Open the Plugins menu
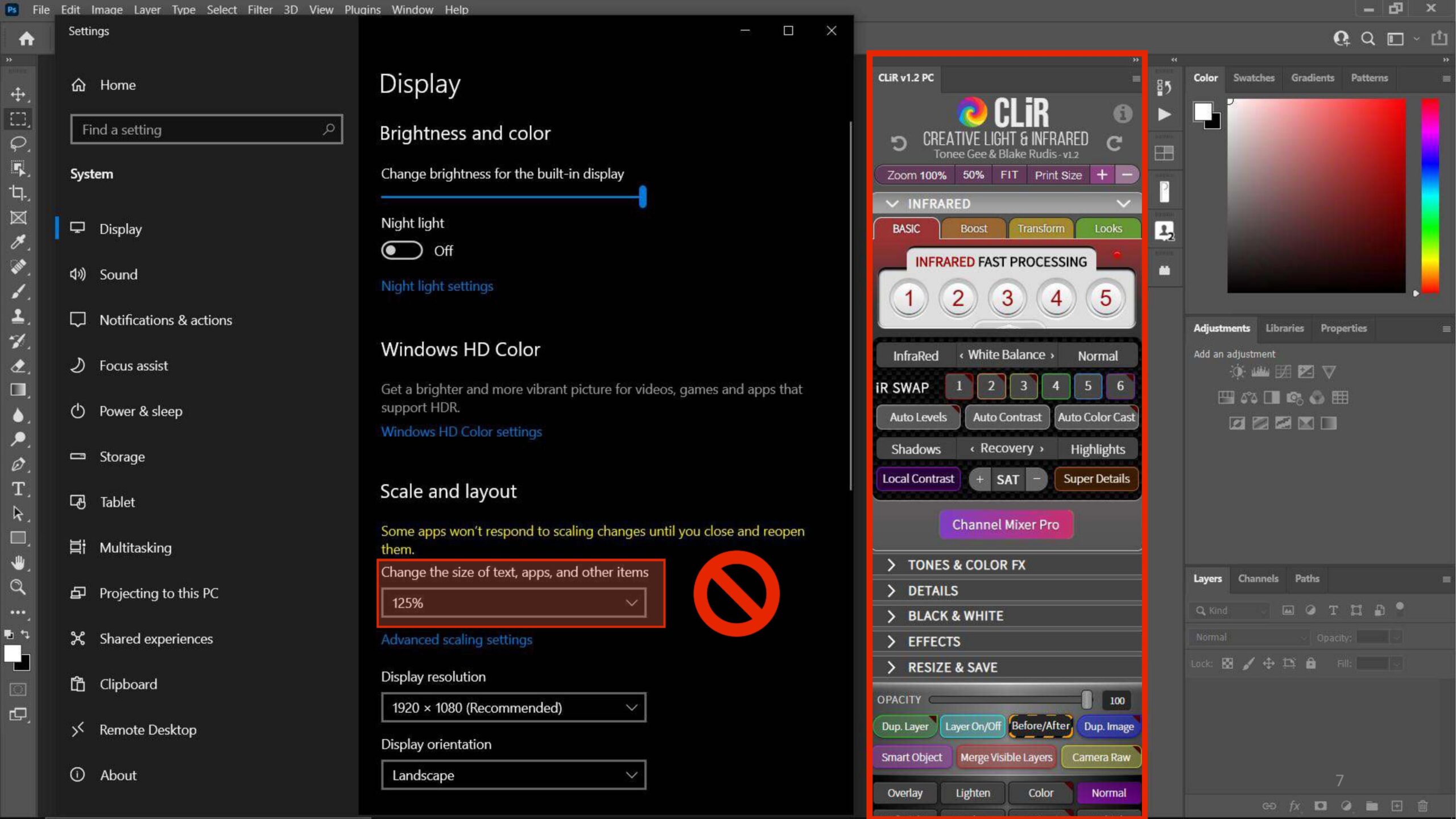Viewport: 1456px width, 819px height. pyautogui.click(x=362, y=10)
